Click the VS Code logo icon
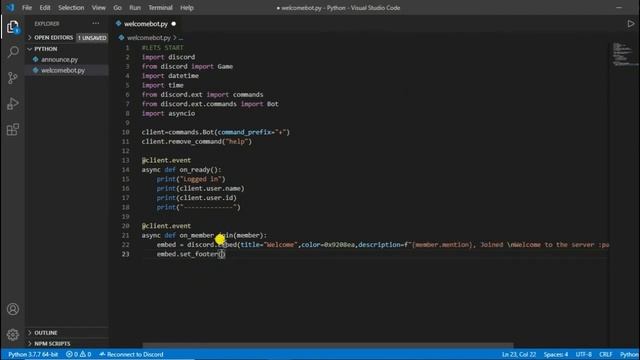The width and height of the screenshot is (640, 360). [x=10, y=7]
